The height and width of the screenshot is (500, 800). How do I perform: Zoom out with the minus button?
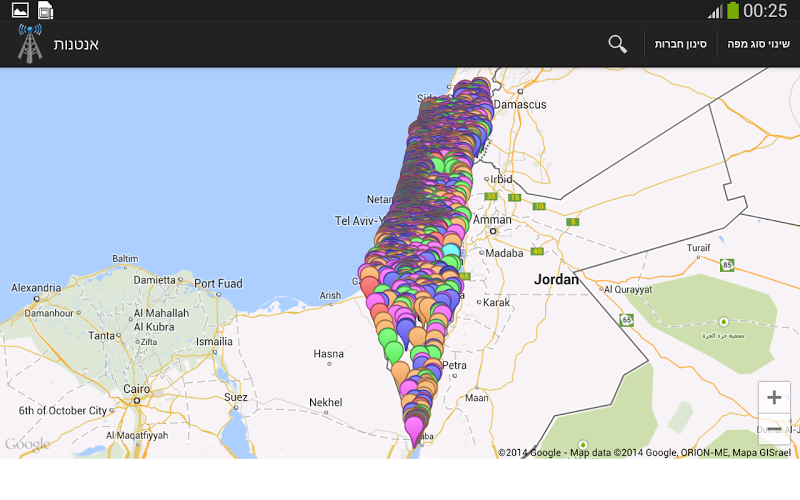point(774,428)
